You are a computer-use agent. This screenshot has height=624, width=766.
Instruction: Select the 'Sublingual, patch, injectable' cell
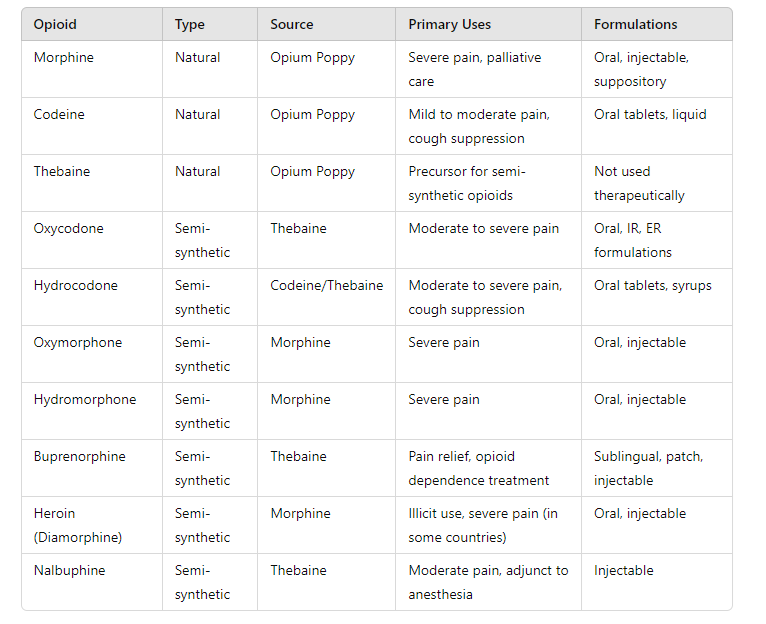(x=648, y=468)
